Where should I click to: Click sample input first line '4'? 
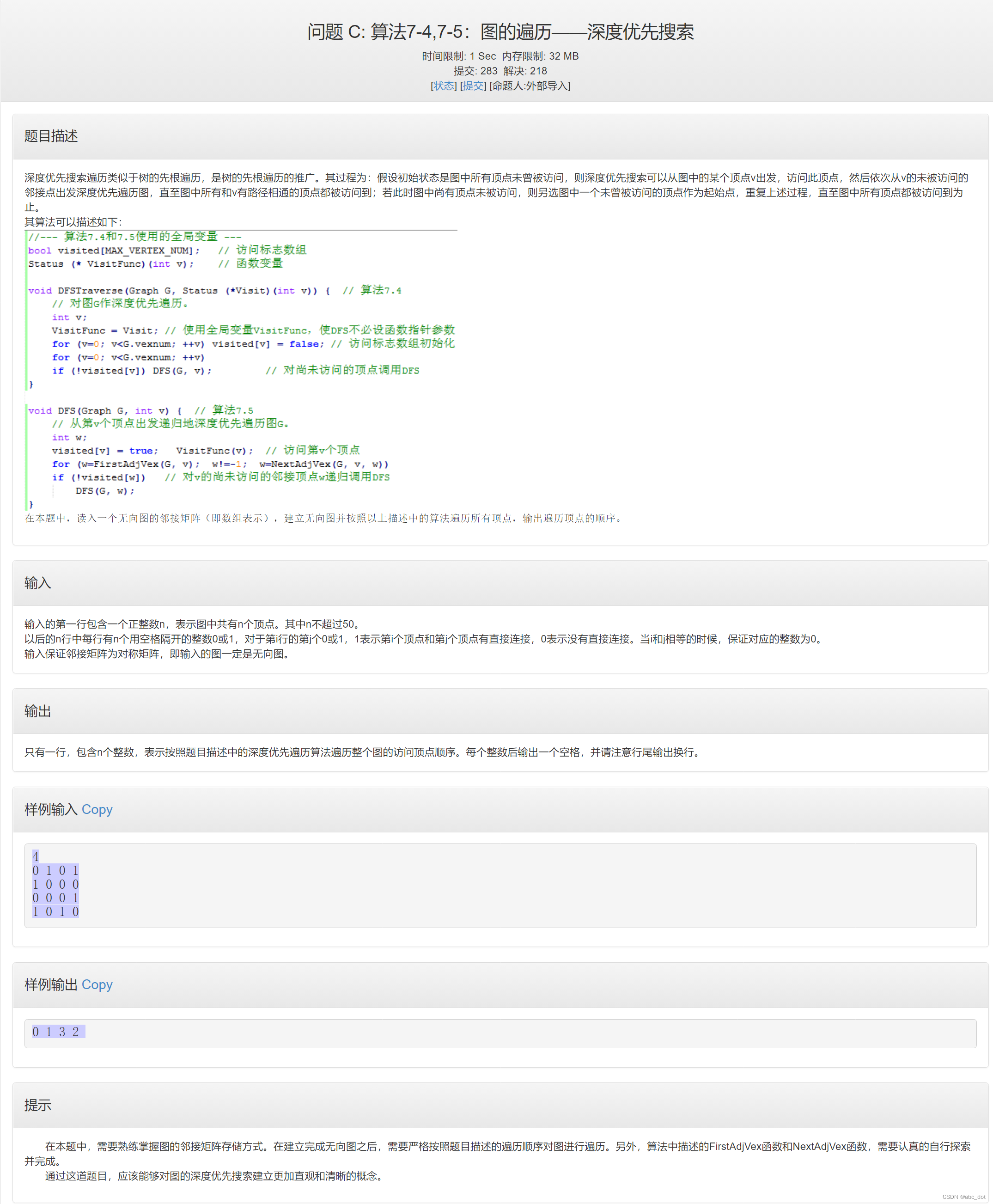(x=36, y=856)
